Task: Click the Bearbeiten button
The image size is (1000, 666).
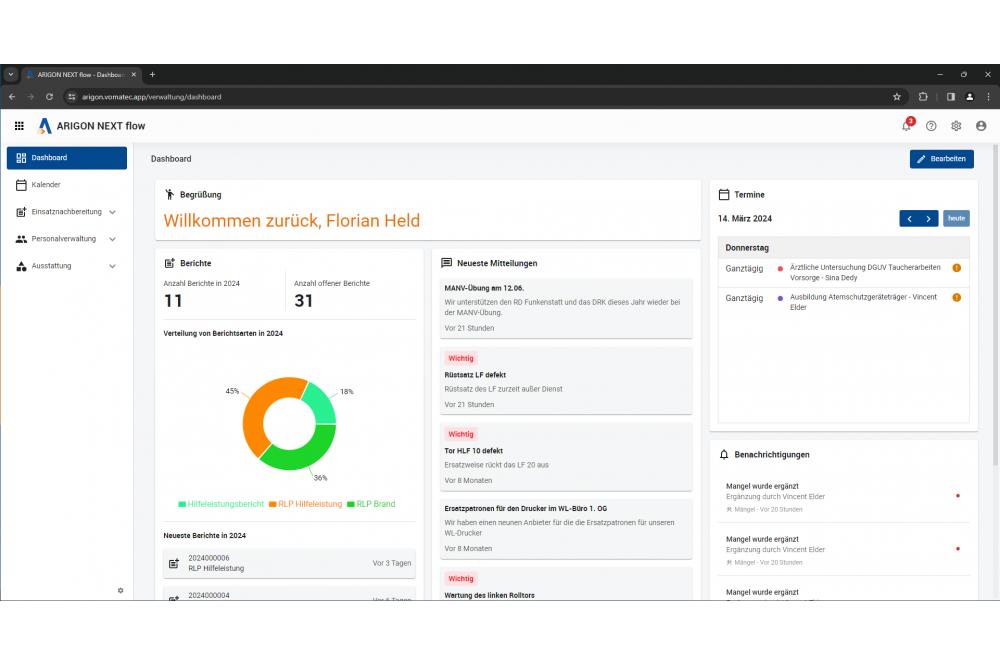Action: click(x=941, y=158)
